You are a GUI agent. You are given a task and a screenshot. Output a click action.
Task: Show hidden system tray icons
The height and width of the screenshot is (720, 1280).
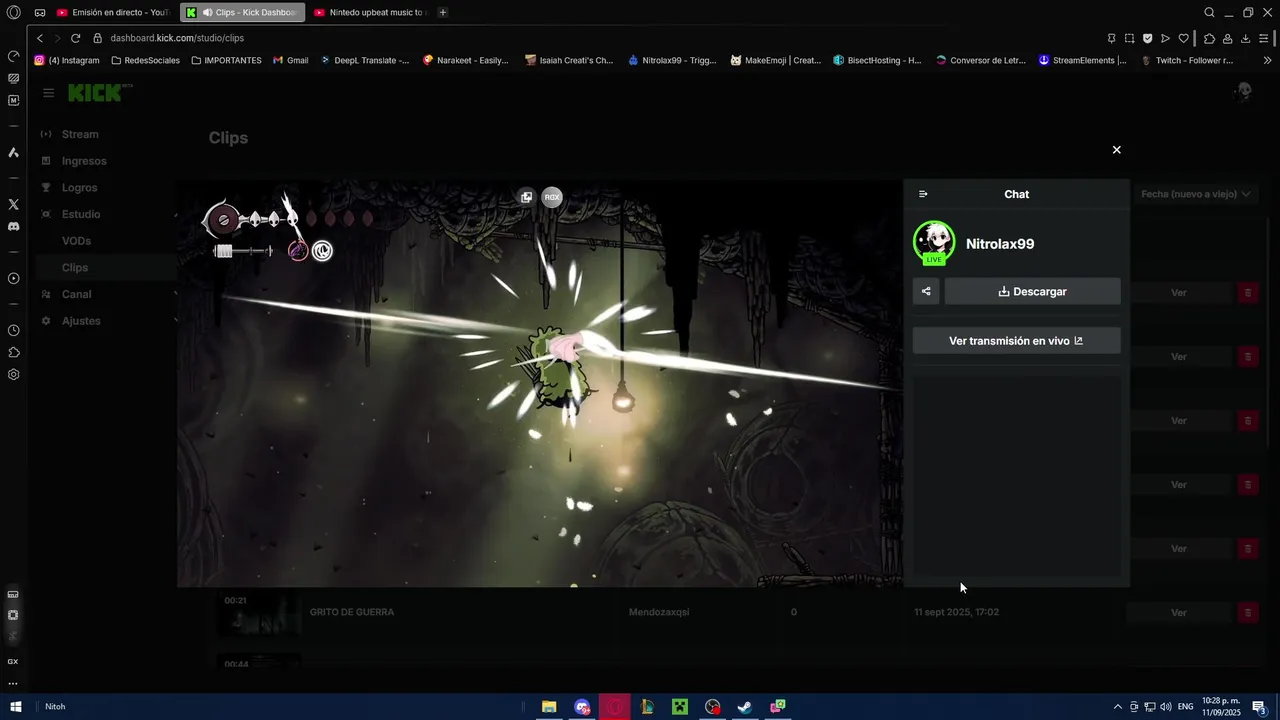(1117, 707)
